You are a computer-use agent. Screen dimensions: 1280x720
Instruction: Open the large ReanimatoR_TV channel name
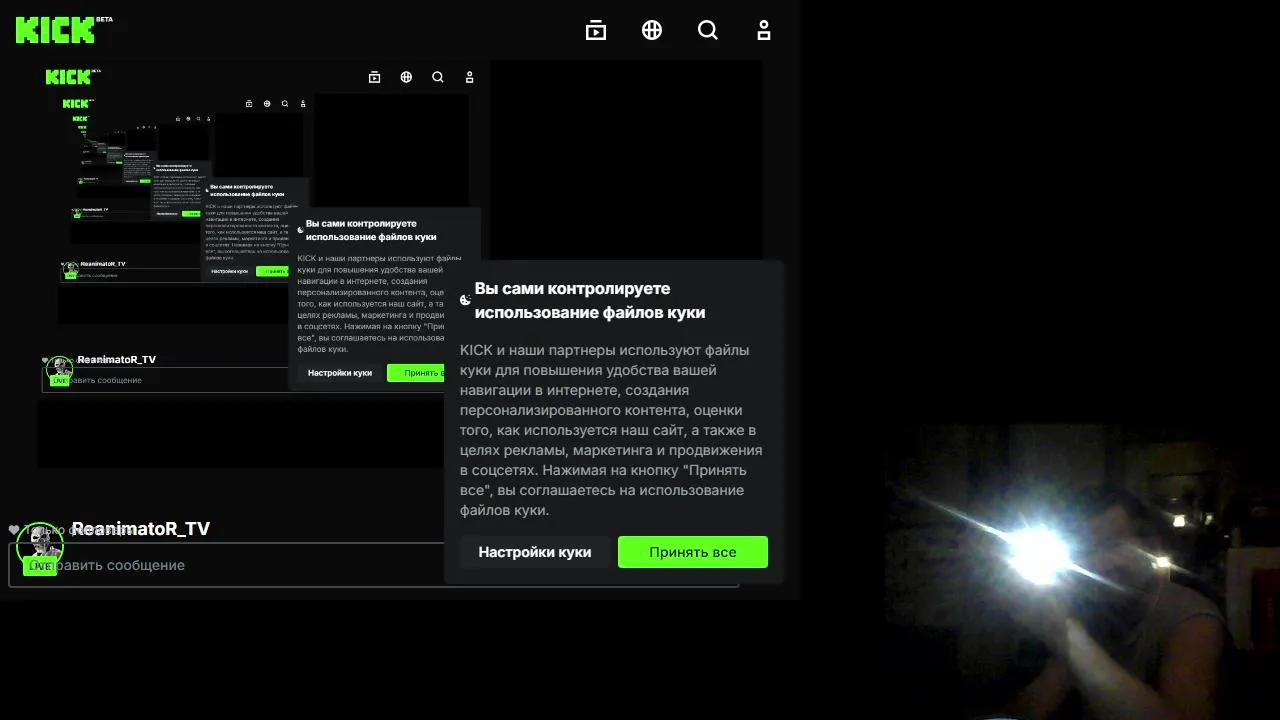click(141, 529)
